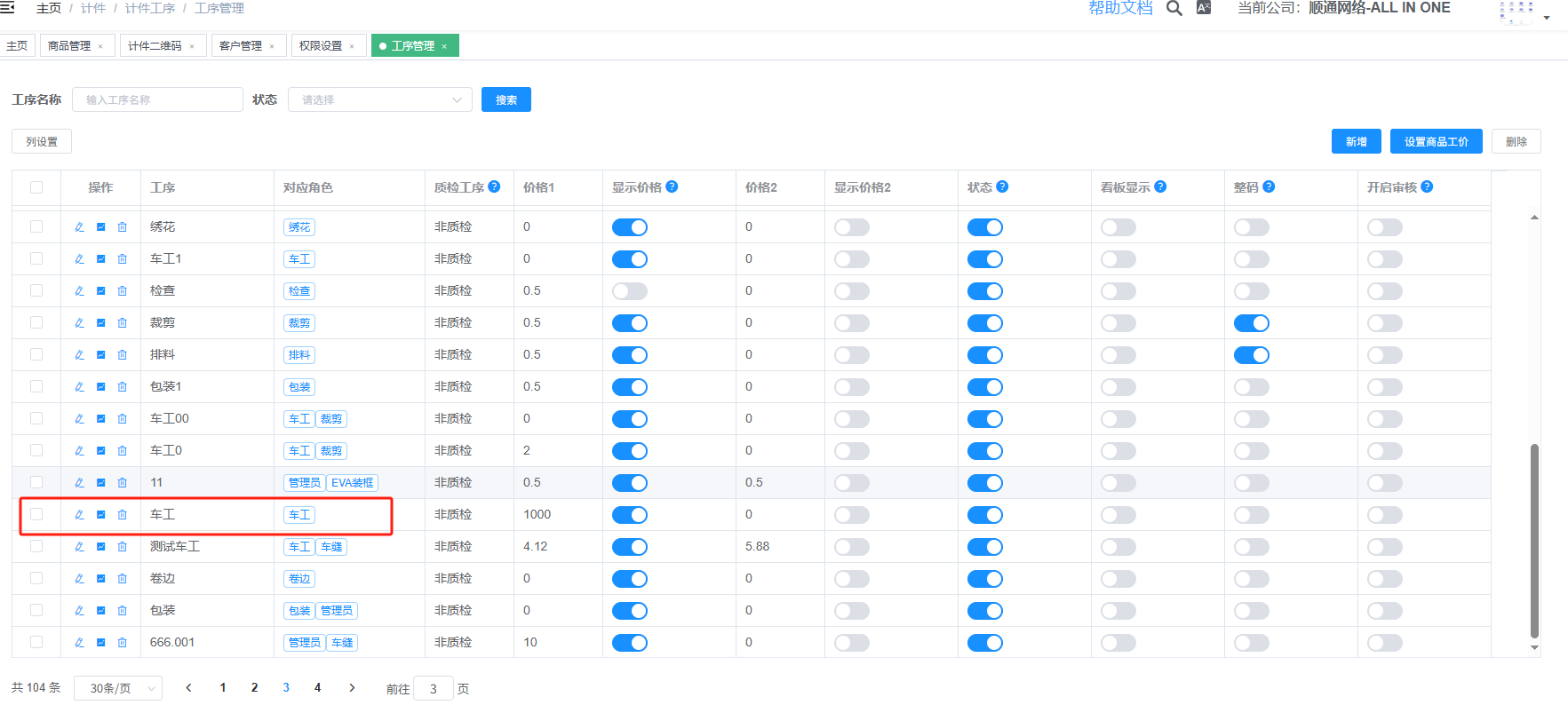Click help icon next to 看板显示 header
The height and width of the screenshot is (705, 1568).
tap(1160, 186)
